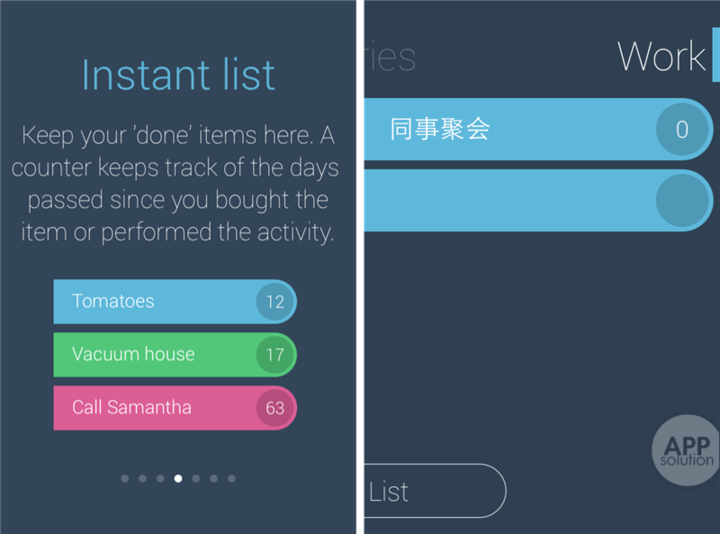Select the Tomatoes list item
720x534 pixels.
tap(150, 301)
